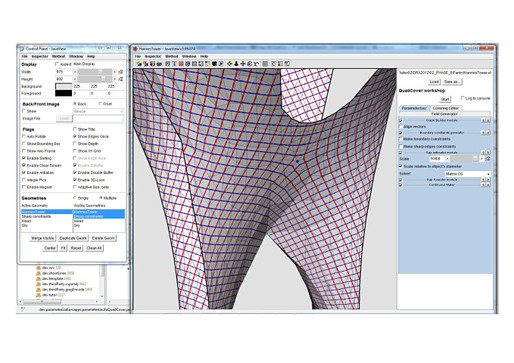Click the Merge Visible button
Screen dimensions: 514x363
coord(42,238)
